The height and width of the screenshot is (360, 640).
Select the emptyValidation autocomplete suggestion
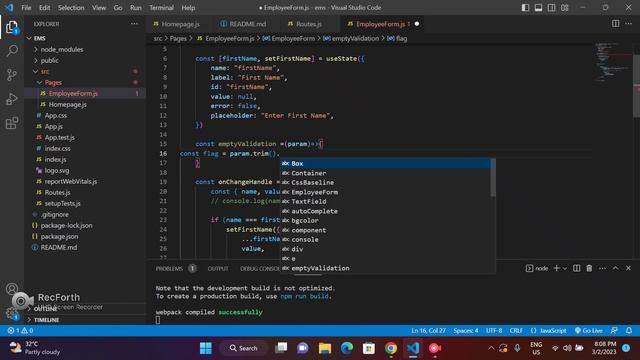point(386,268)
